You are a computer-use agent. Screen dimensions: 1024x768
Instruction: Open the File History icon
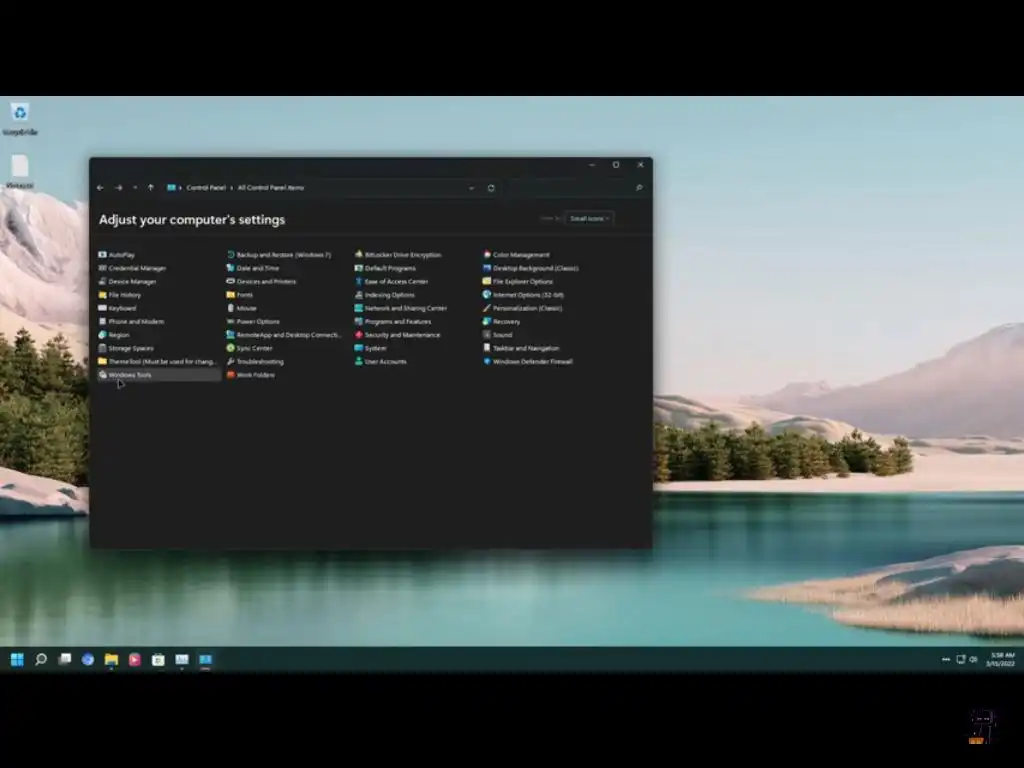[103, 295]
